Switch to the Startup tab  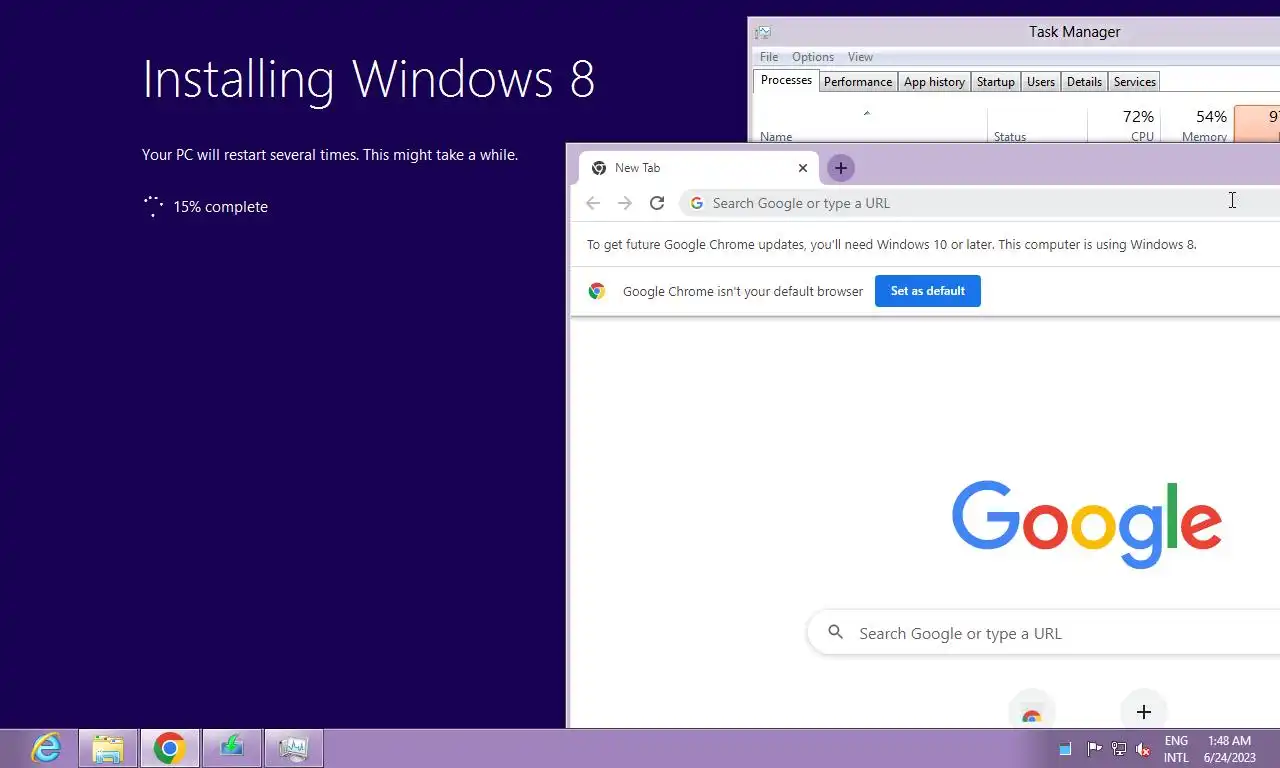click(995, 82)
